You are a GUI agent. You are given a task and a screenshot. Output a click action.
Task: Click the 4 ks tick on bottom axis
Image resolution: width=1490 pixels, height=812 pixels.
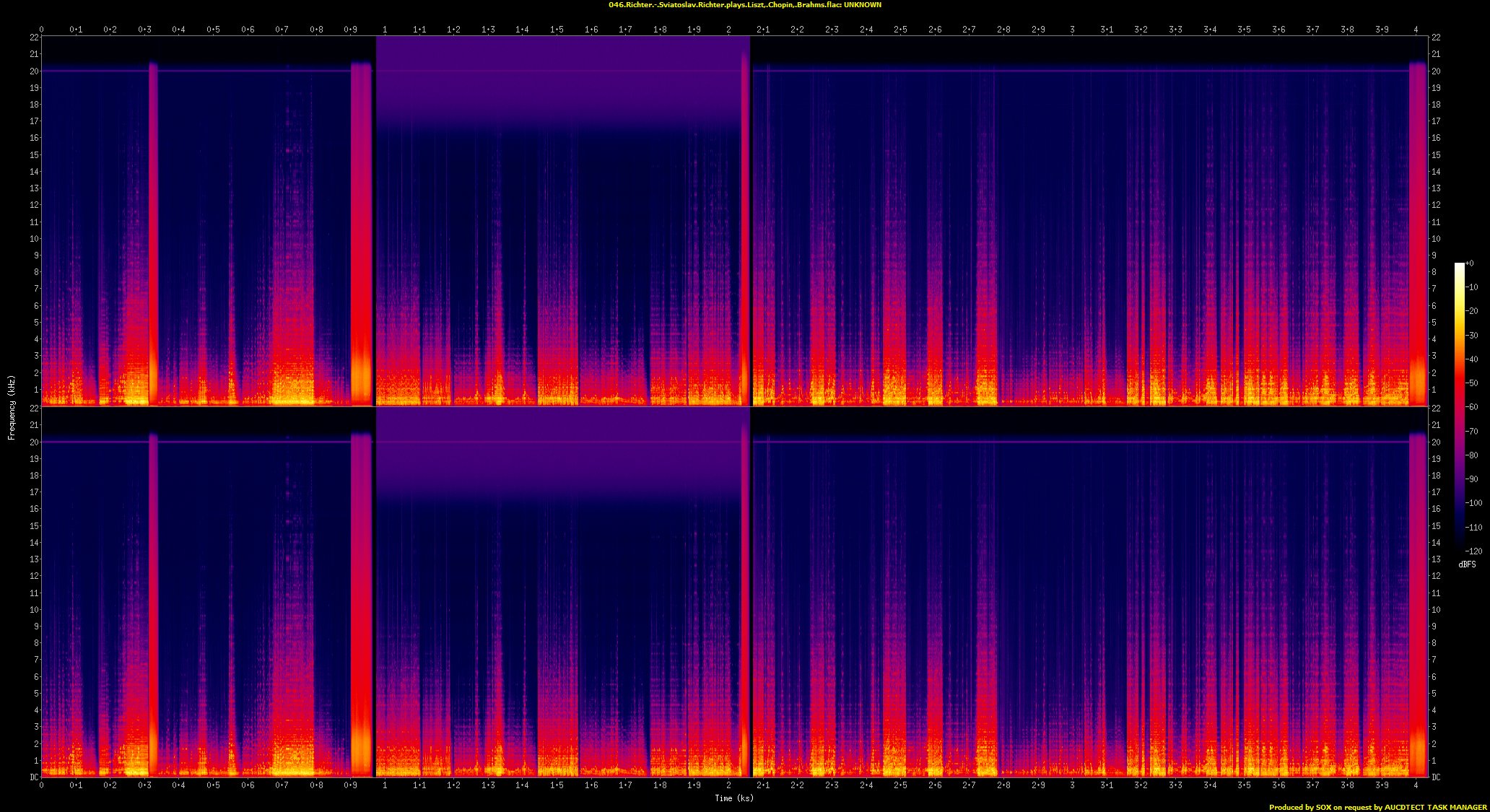point(1416,785)
